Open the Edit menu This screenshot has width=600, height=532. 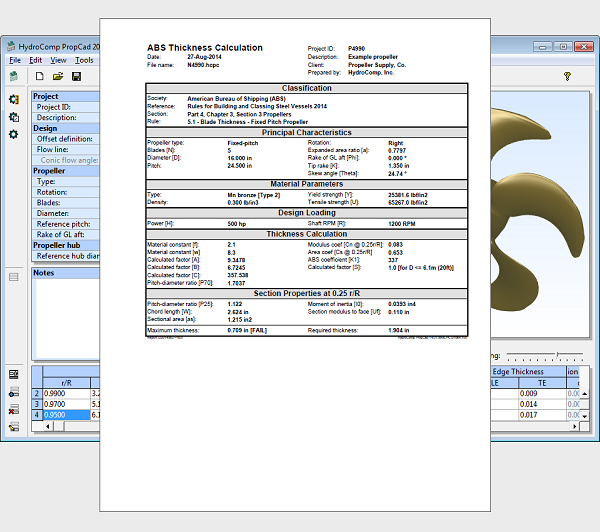point(36,60)
